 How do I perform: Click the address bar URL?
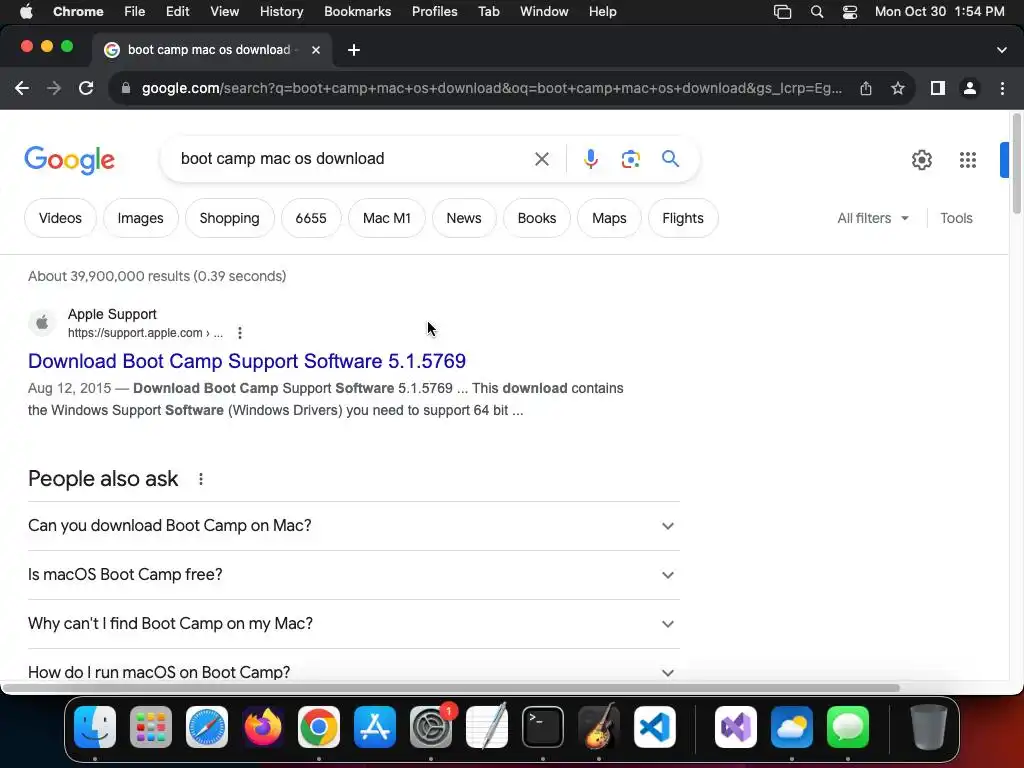[x=492, y=88]
